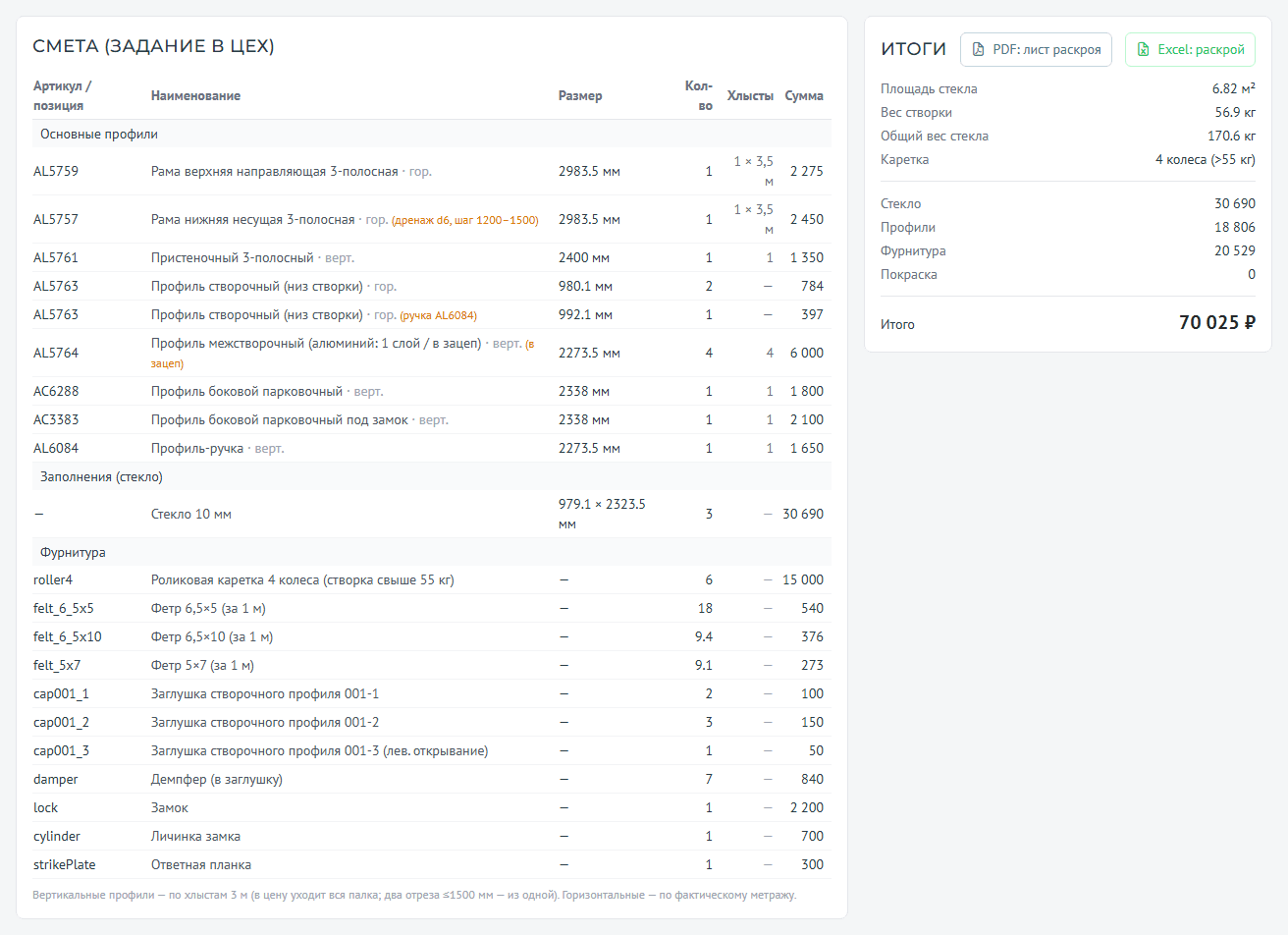Click the glass sum 30 690 in table
Screen dimensions: 1288x935
tap(803, 514)
